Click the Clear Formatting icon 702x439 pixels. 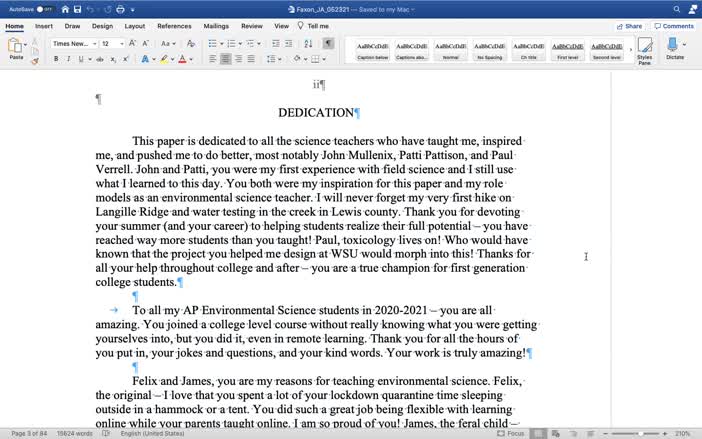(x=191, y=43)
